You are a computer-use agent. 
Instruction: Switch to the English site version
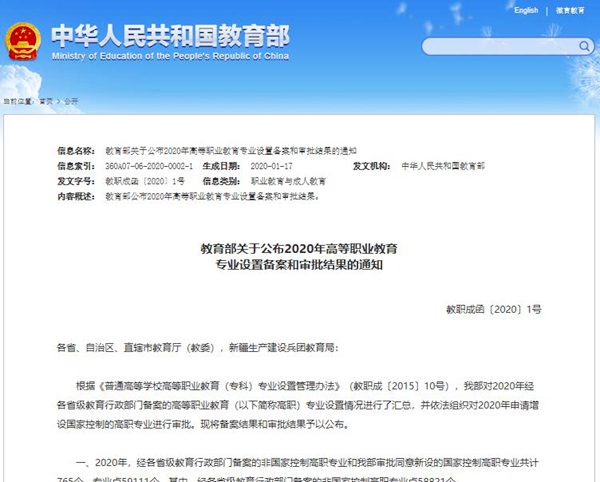tap(525, 11)
